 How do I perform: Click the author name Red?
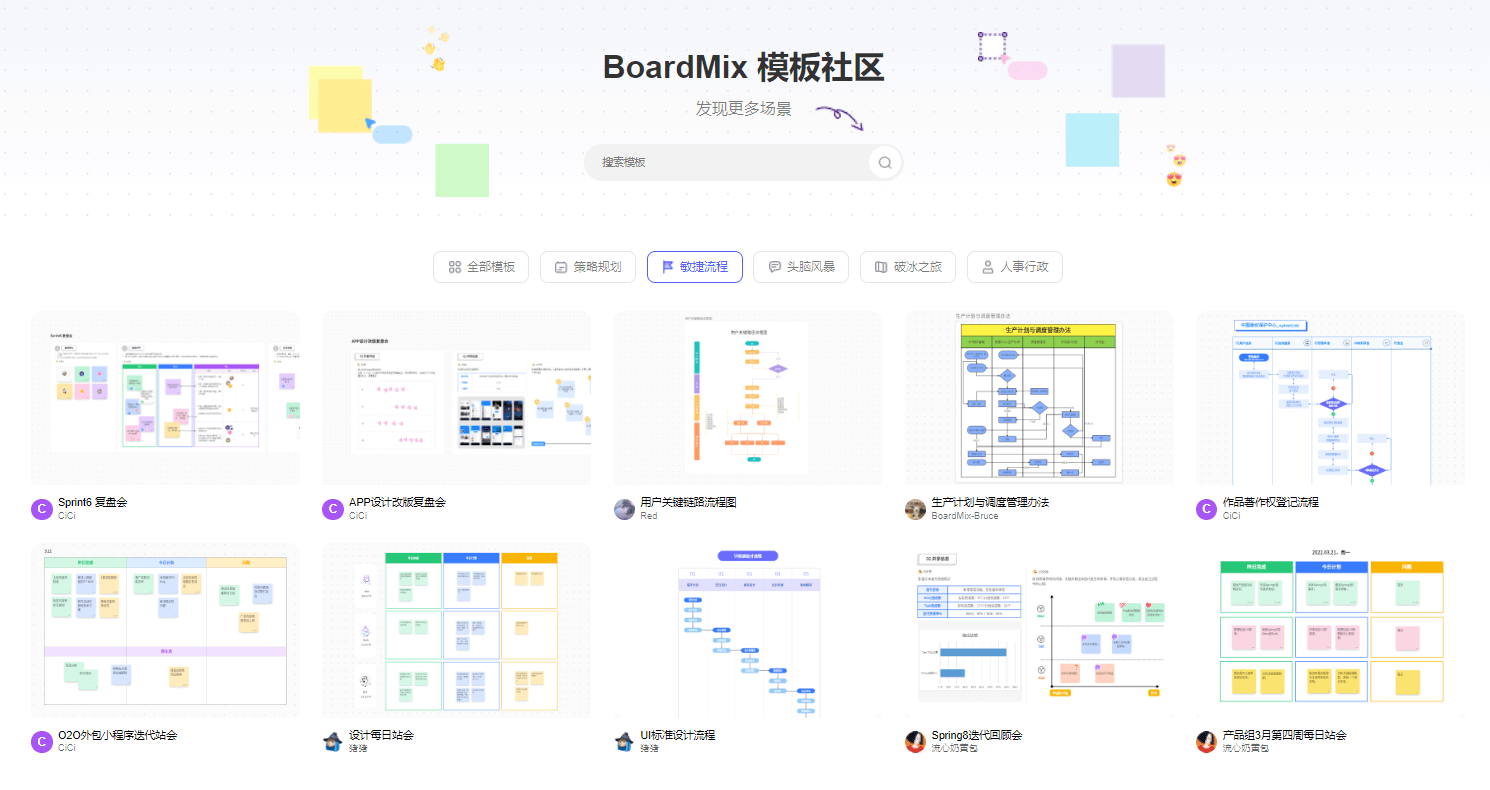tap(649, 516)
